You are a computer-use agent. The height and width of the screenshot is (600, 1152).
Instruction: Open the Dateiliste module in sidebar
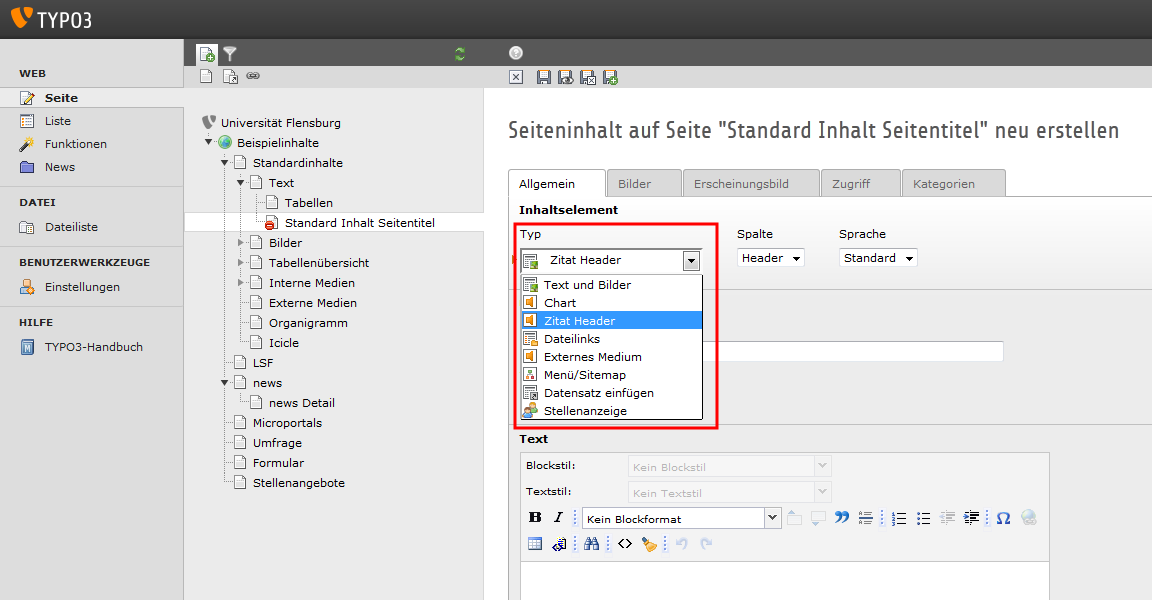pyautogui.click(x=71, y=227)
